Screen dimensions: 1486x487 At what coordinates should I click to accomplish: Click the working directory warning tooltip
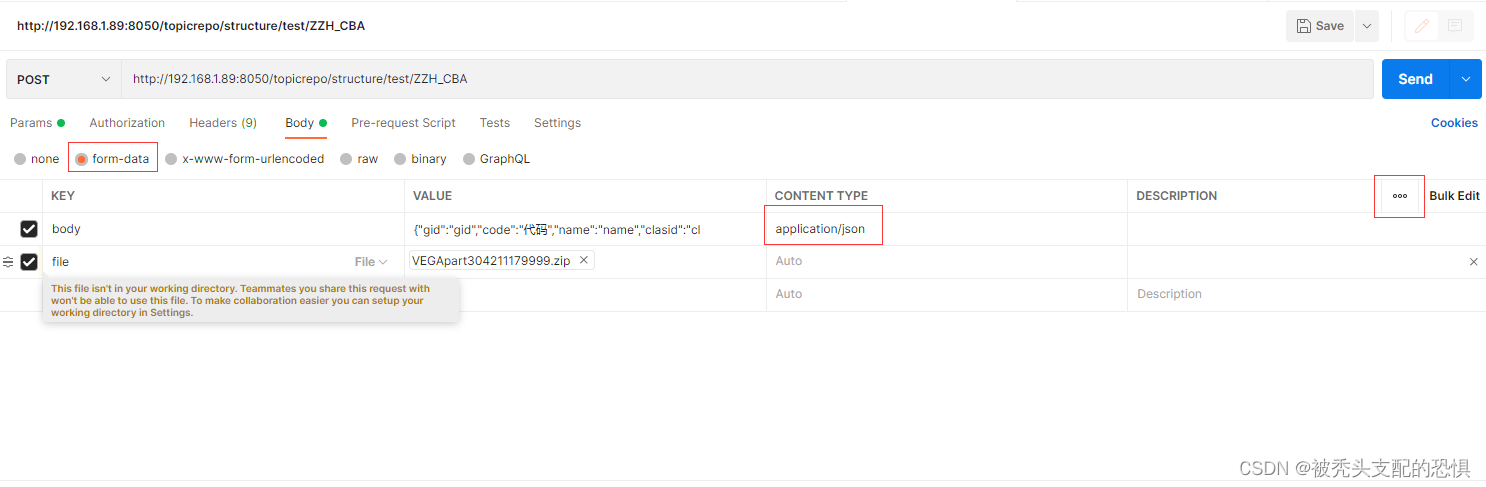click(251, 301)
